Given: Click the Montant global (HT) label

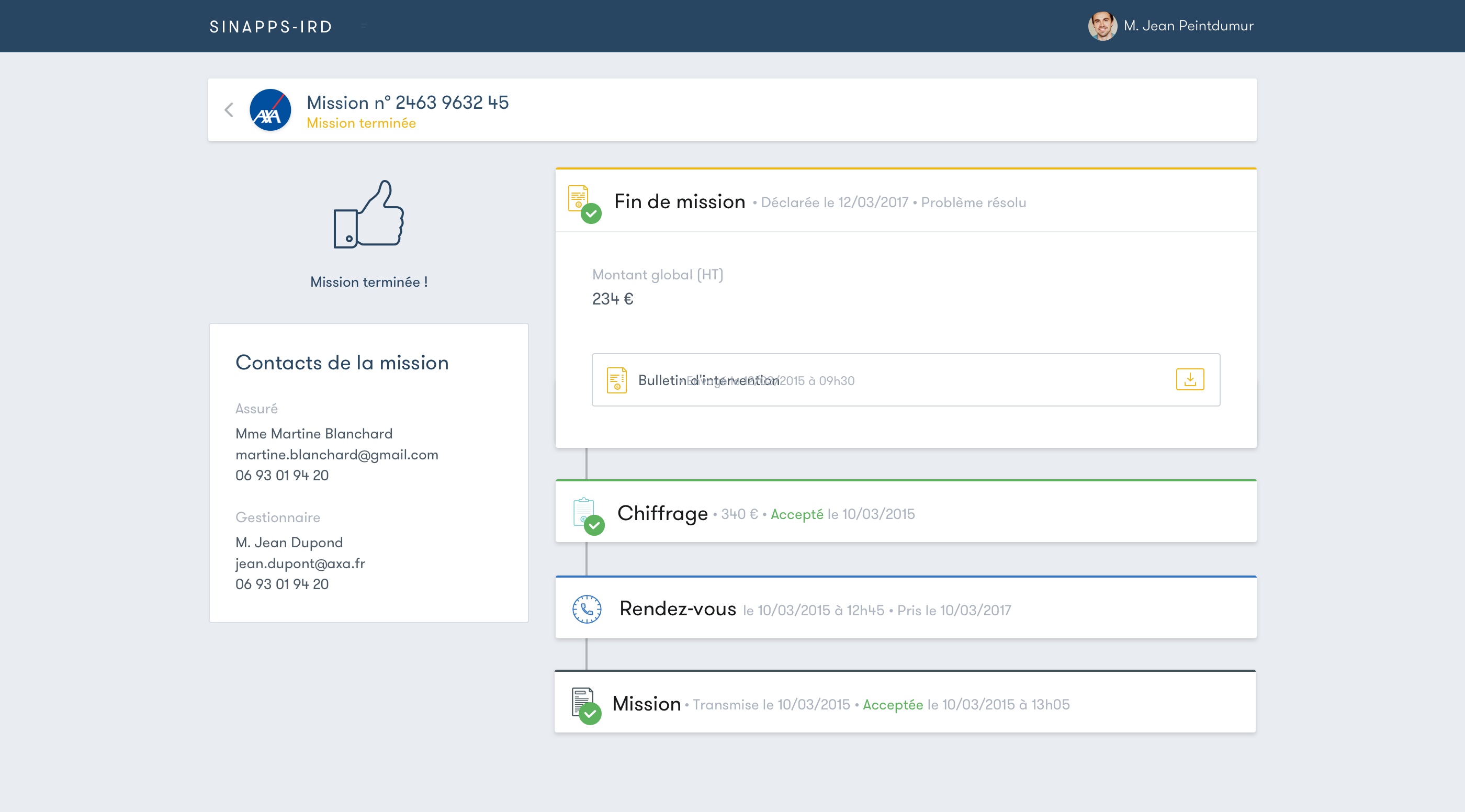Looking at the screenshot, I should click(658, 275).
